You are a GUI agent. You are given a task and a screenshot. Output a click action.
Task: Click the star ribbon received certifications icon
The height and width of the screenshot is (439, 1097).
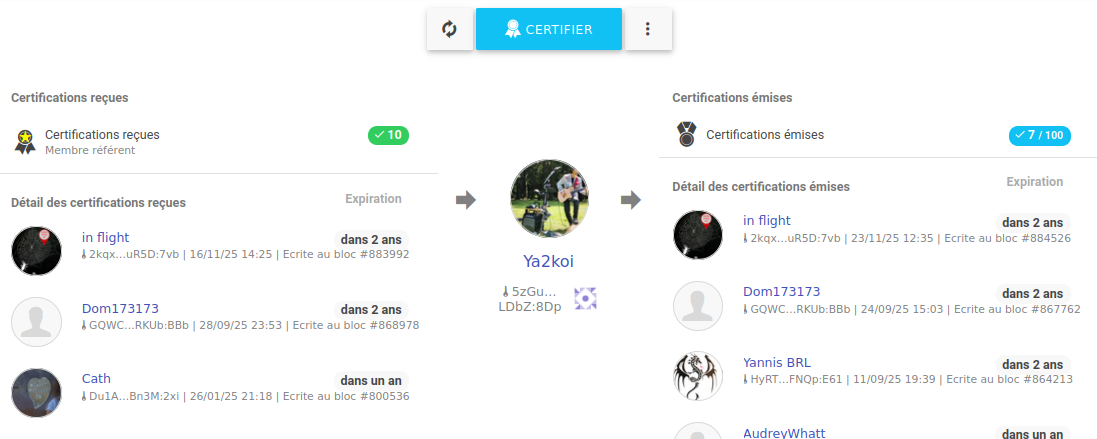pos(25,141)
